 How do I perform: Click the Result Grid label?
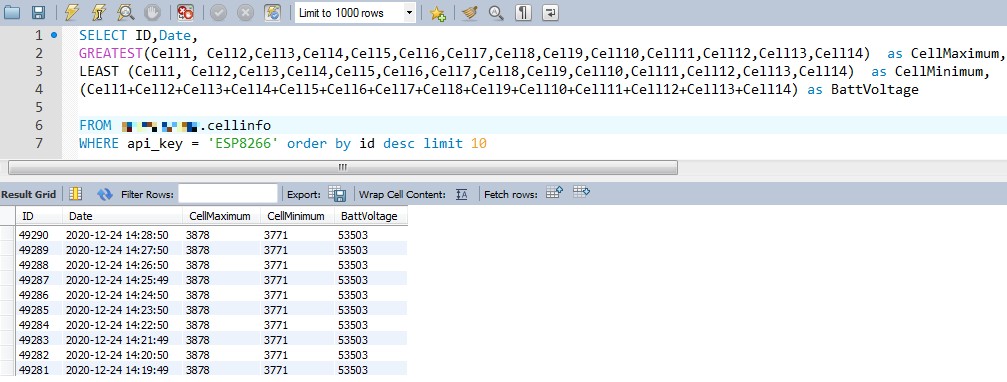(28, 194)
